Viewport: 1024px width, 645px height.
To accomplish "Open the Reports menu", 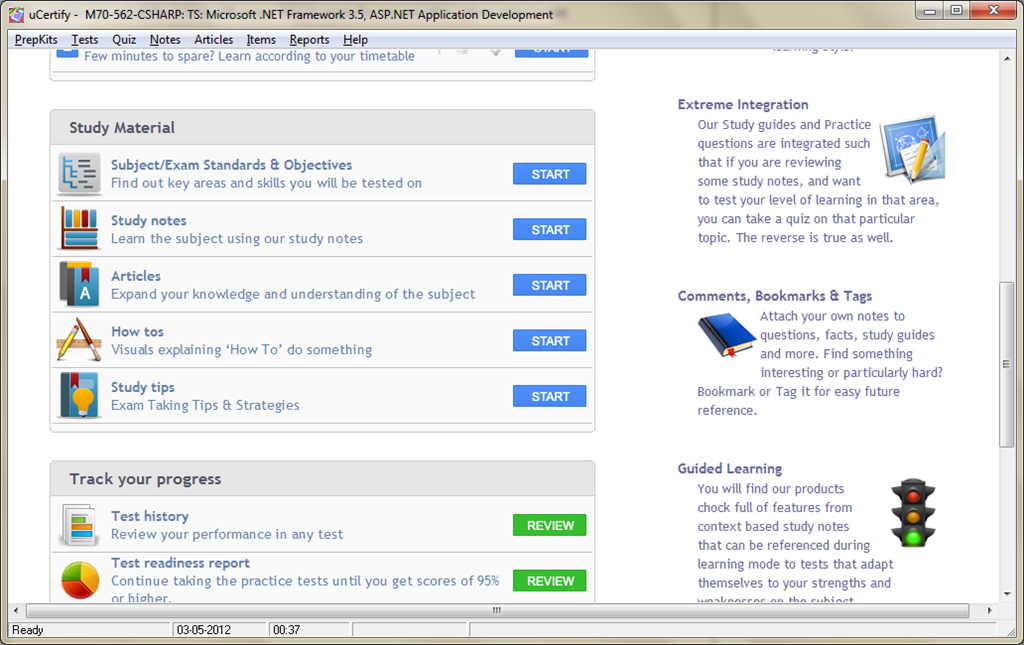I will [x=309, y=40].
